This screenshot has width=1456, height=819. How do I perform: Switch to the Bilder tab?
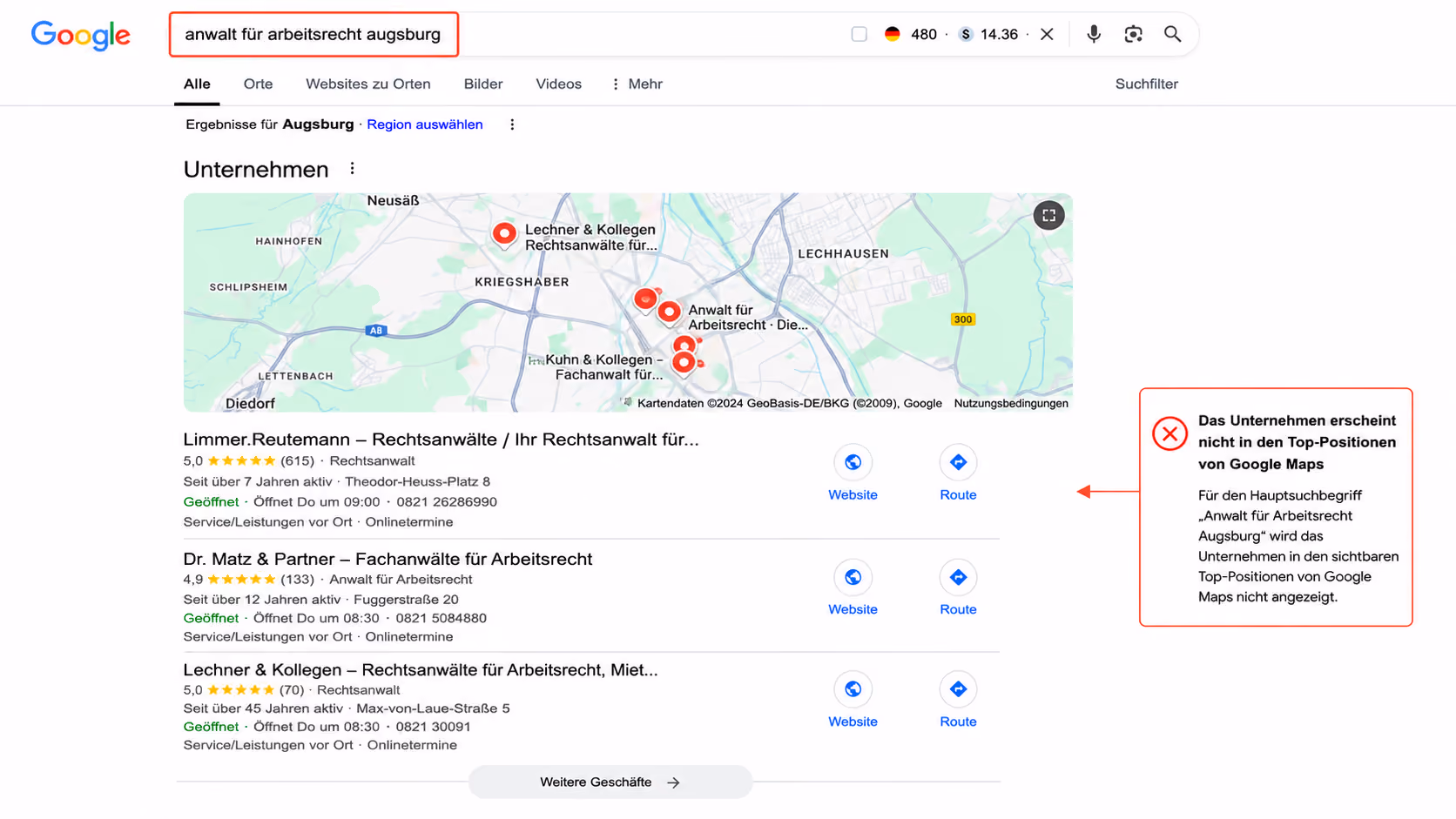pyautogui.click(x=483, y=84)
